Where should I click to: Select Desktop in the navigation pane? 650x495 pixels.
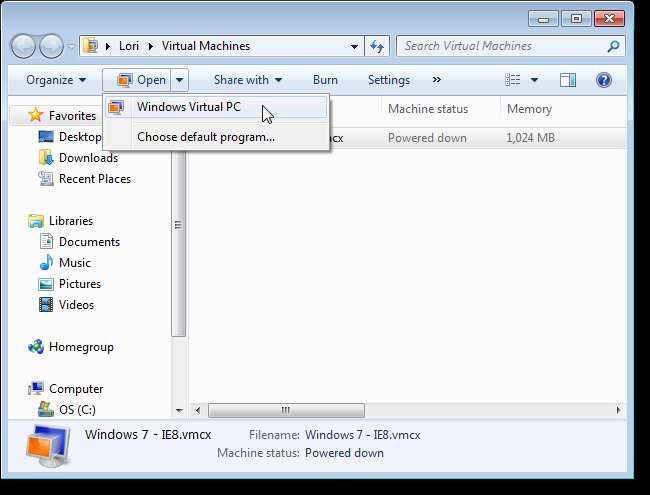80,137
